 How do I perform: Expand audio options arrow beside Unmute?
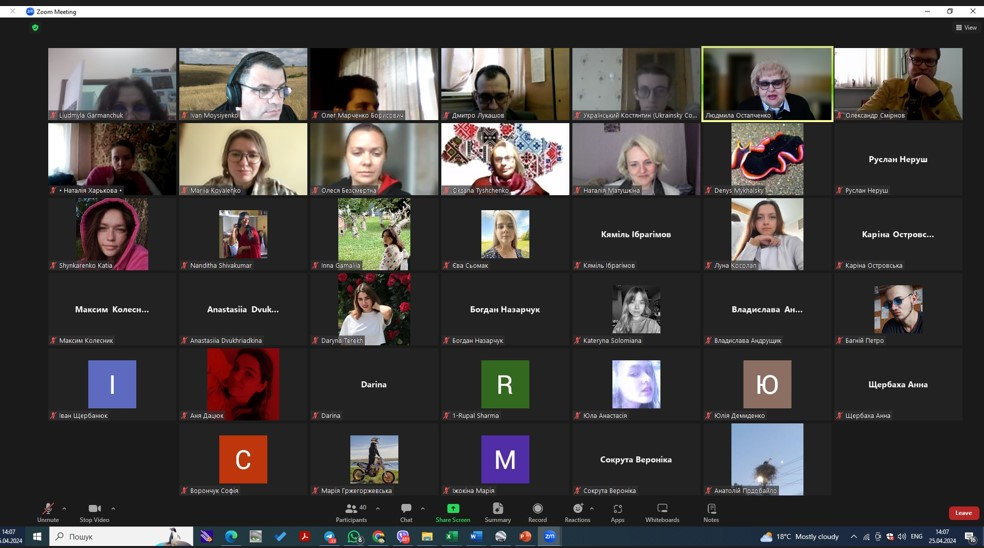coord(64,508)
